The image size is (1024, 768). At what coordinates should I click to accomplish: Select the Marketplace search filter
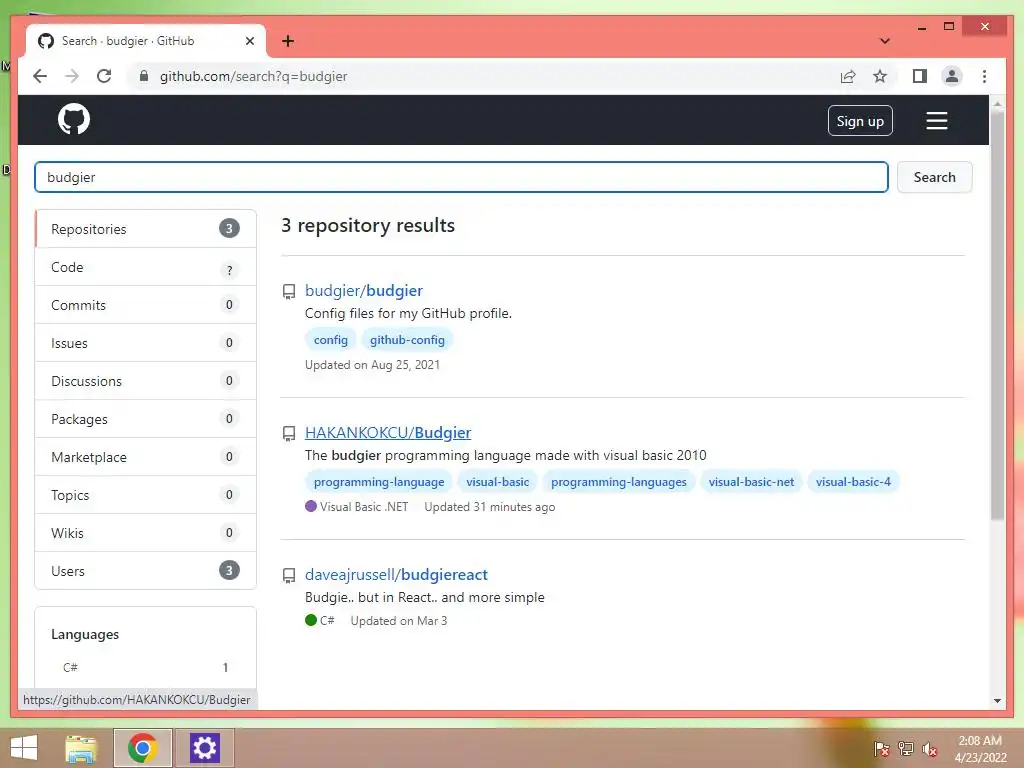pyautogui.click(x=145, y=456)
